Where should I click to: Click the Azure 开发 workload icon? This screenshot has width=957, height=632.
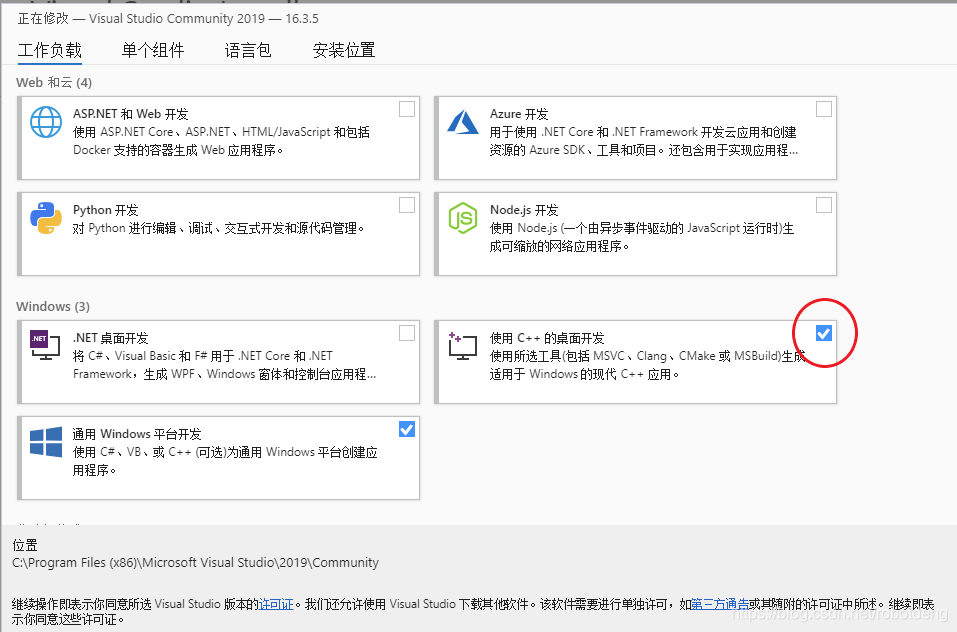click(x=463, y=123)
